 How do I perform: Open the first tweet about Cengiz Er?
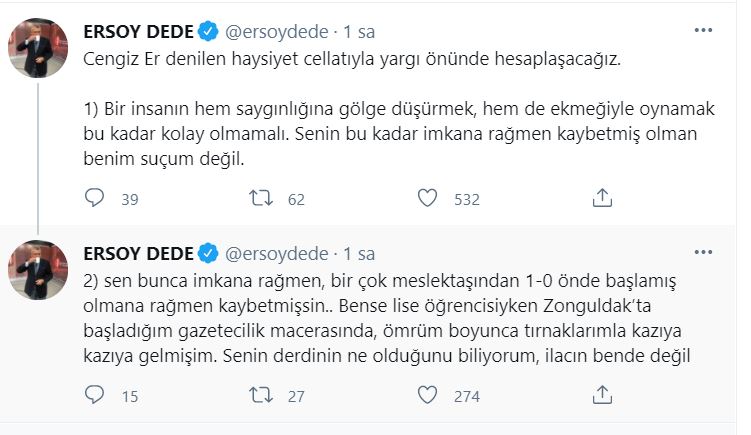pyautogui.click(x=400, y=120)
